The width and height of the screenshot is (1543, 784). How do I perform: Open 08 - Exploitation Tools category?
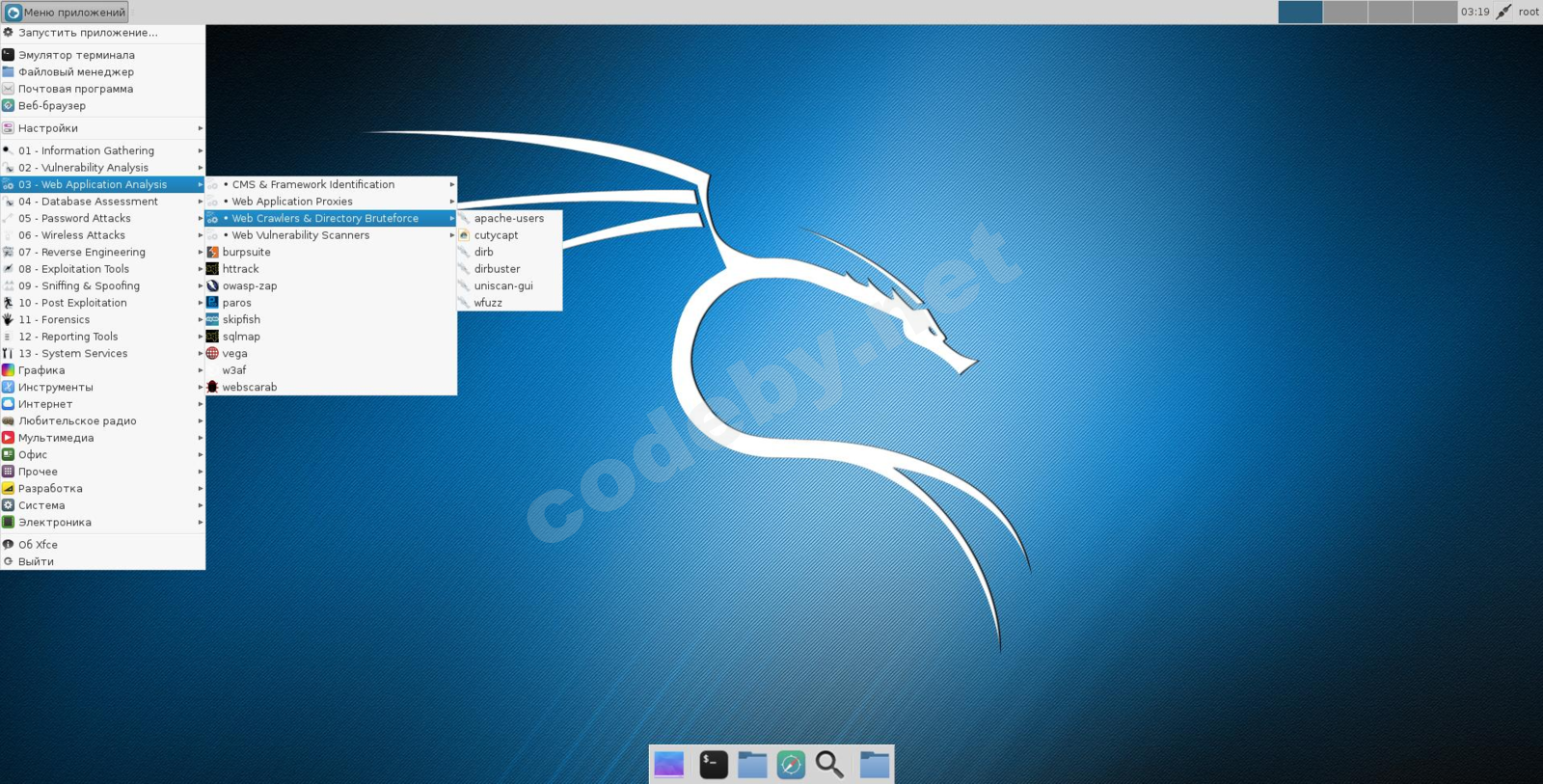[x=102, y=269]
